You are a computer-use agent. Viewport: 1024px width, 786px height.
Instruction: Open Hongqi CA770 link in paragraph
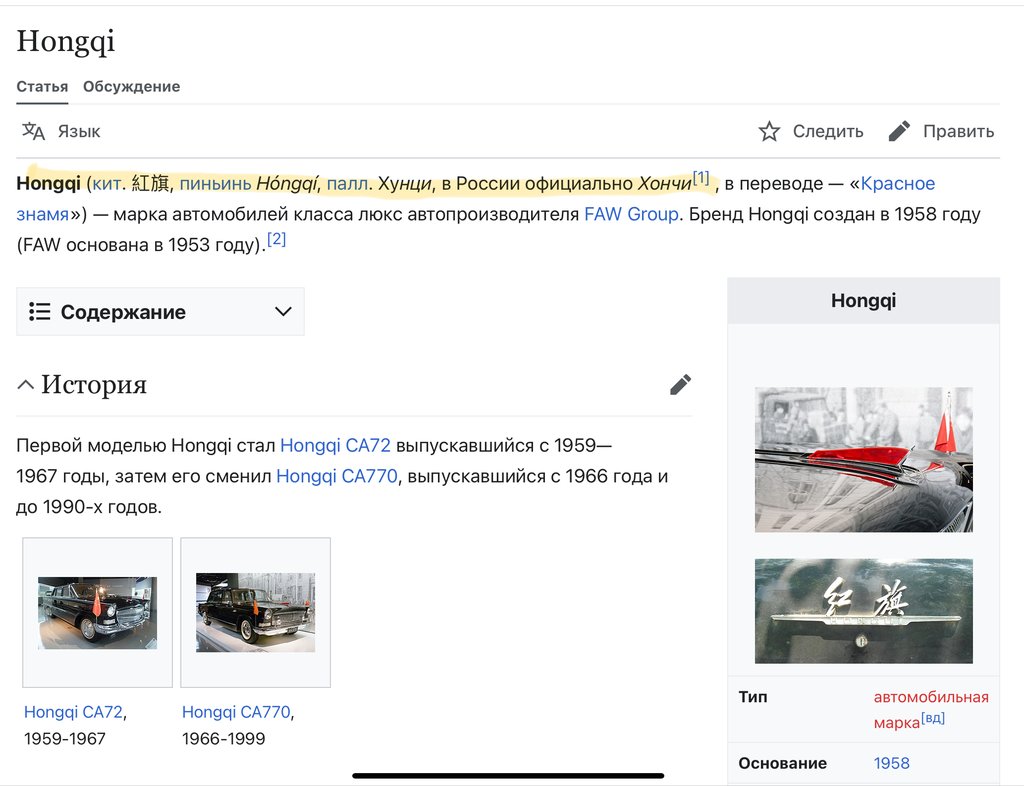point(337,476)
